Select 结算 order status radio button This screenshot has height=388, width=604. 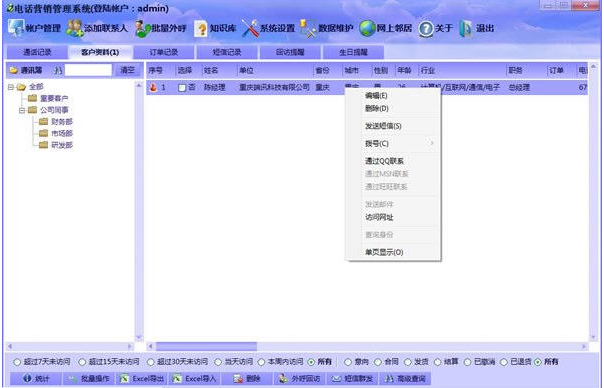438,362
